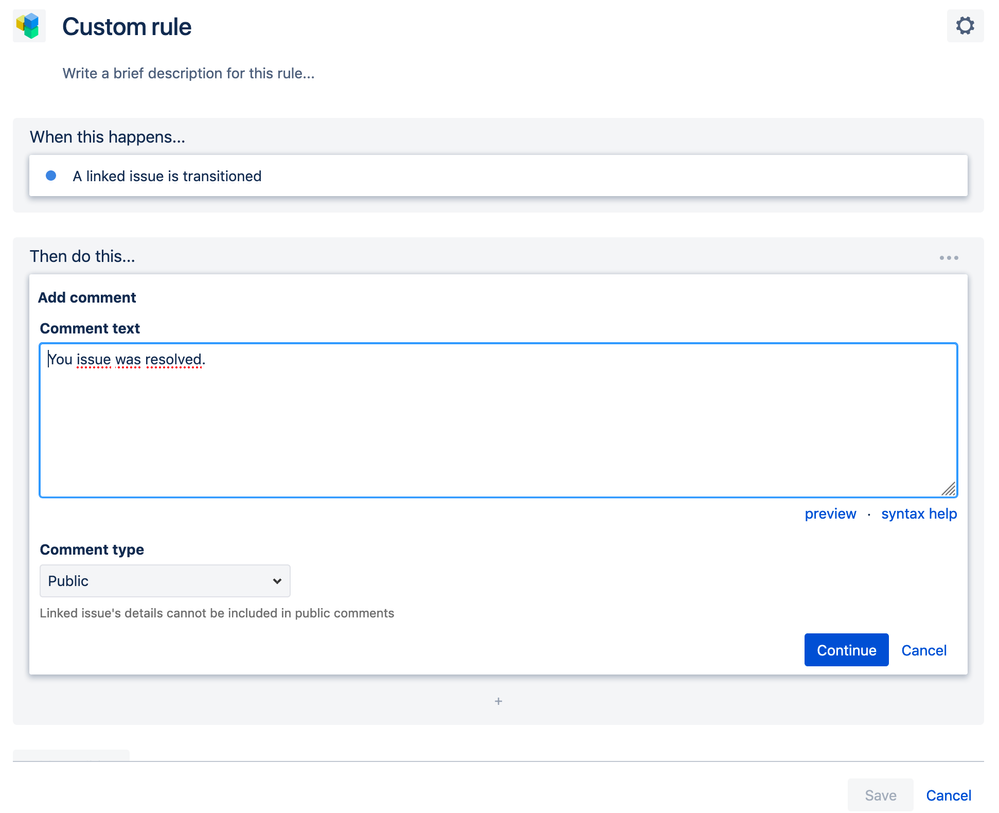Click the comment text area resize handle
This screenshot has height=813, width=999.
pyautogui.click(x=949, y=489)
